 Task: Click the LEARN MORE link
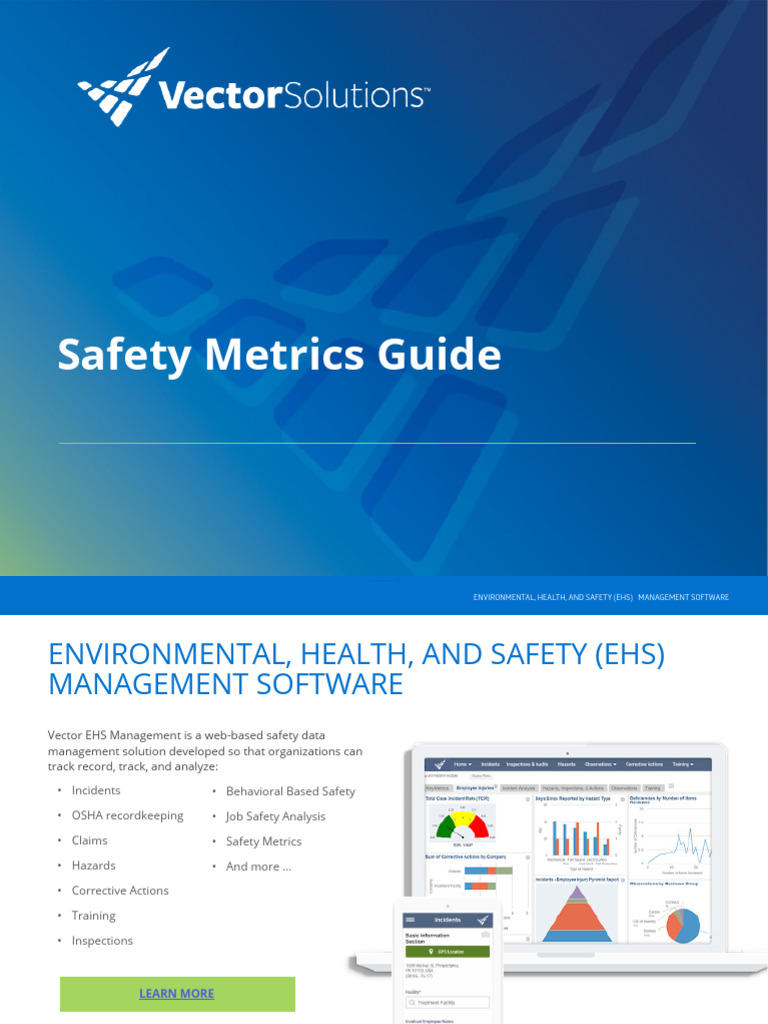(x=176, y=993)
